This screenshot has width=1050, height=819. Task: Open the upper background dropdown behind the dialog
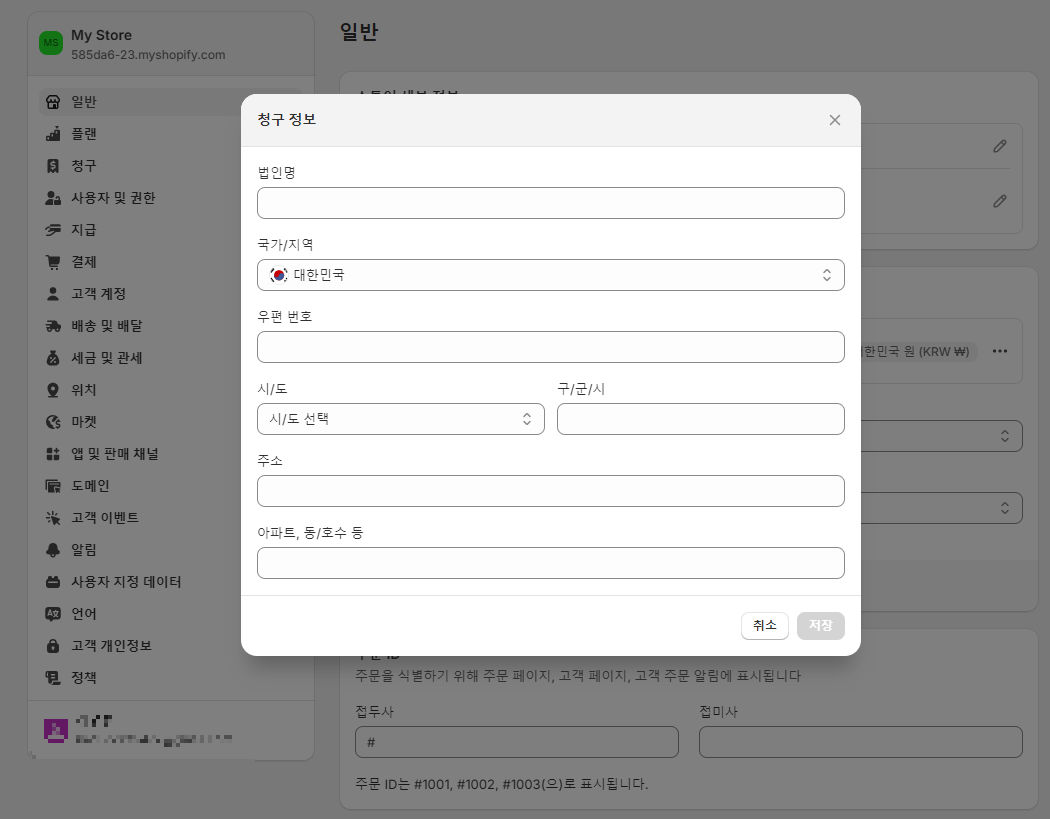940,436
